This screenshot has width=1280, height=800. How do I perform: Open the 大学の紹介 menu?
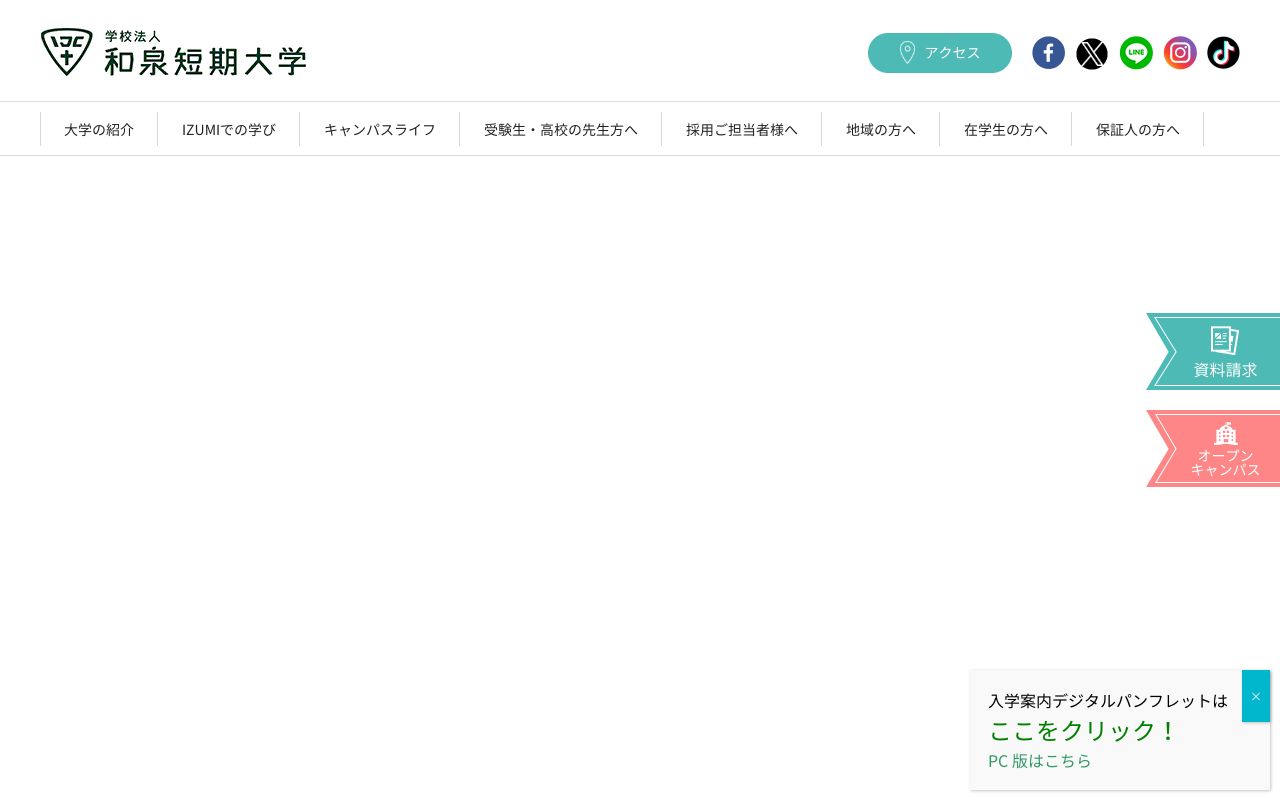click(x=99, y=129)
